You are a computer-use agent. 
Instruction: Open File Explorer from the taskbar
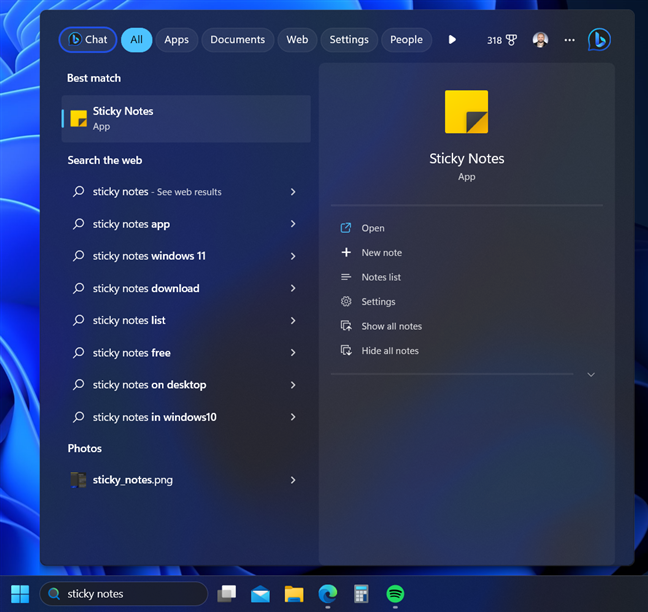coord(294,594)
